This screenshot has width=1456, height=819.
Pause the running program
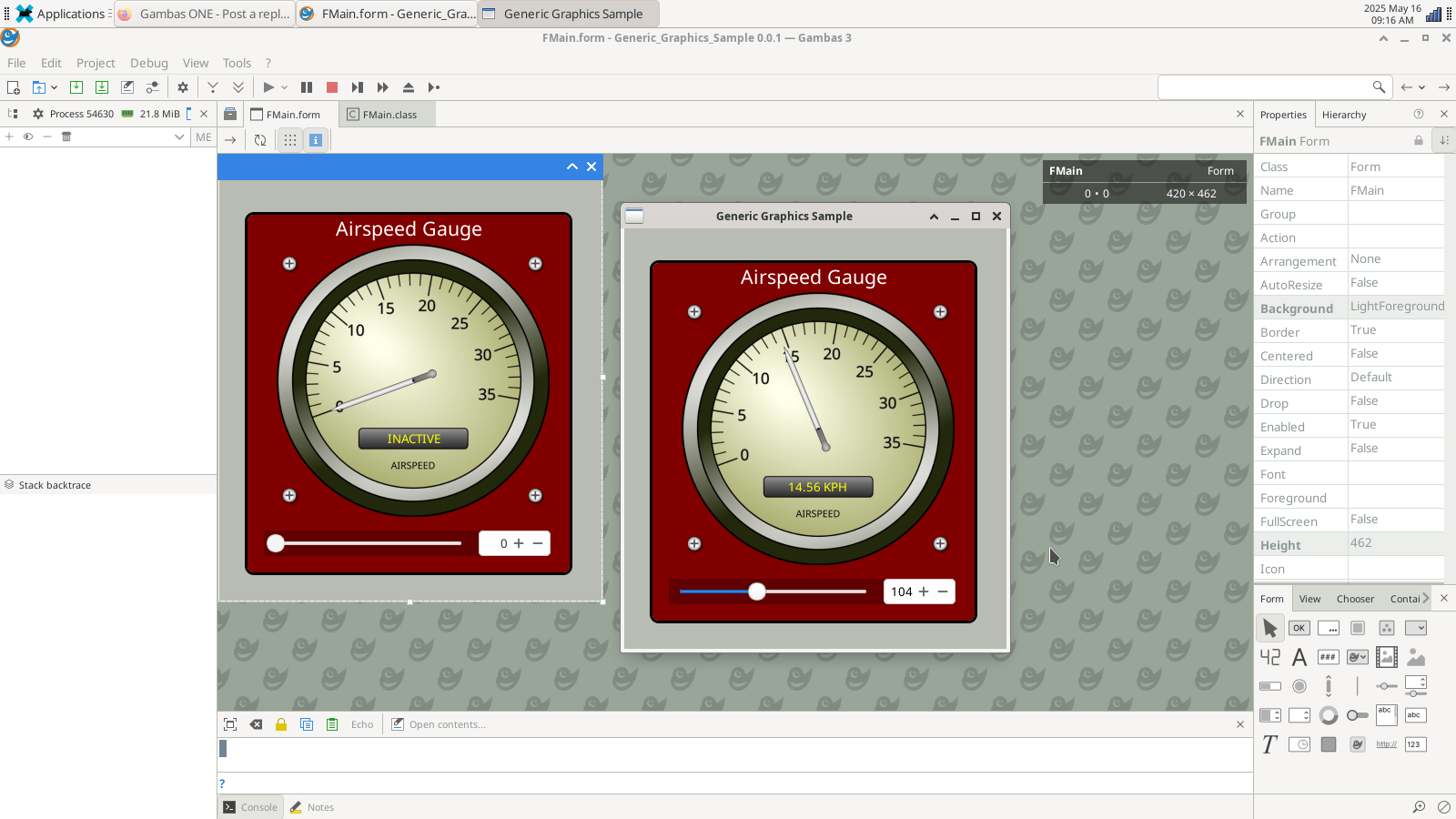[307, 87]
